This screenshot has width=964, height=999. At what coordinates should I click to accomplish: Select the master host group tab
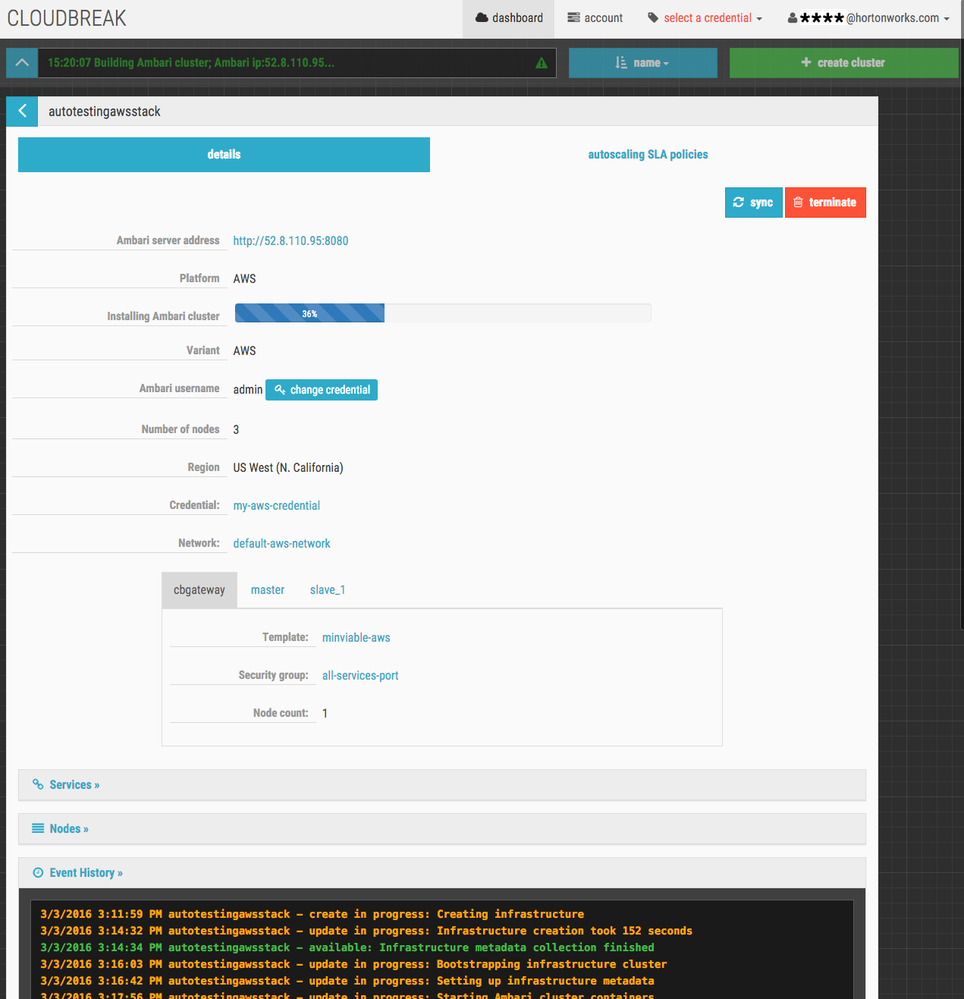point(268,590)
